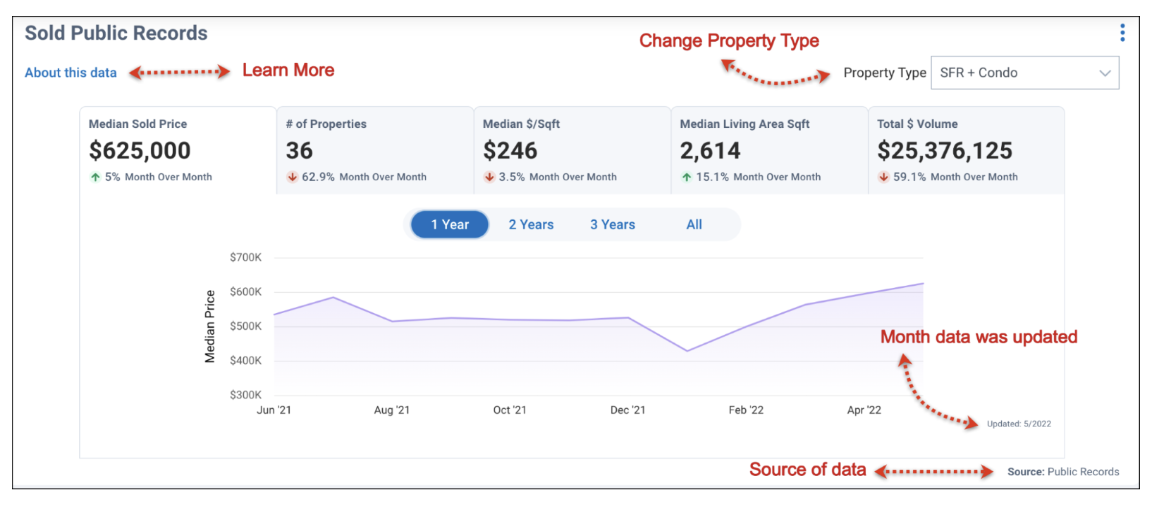Click the $246 per sqft value
This screenshot has height=506, width=1156.
click(510, 150)
